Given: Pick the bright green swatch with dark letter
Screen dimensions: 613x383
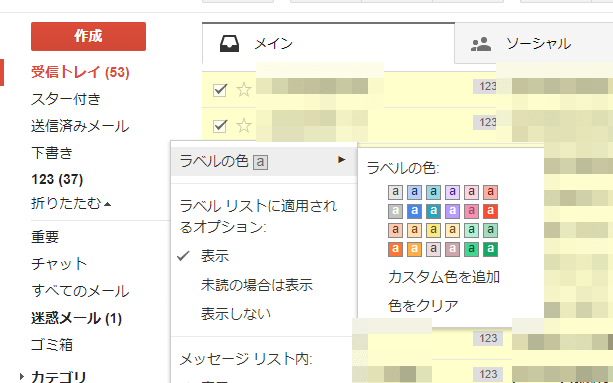Looking at the screenshot, I should point(471,249).
